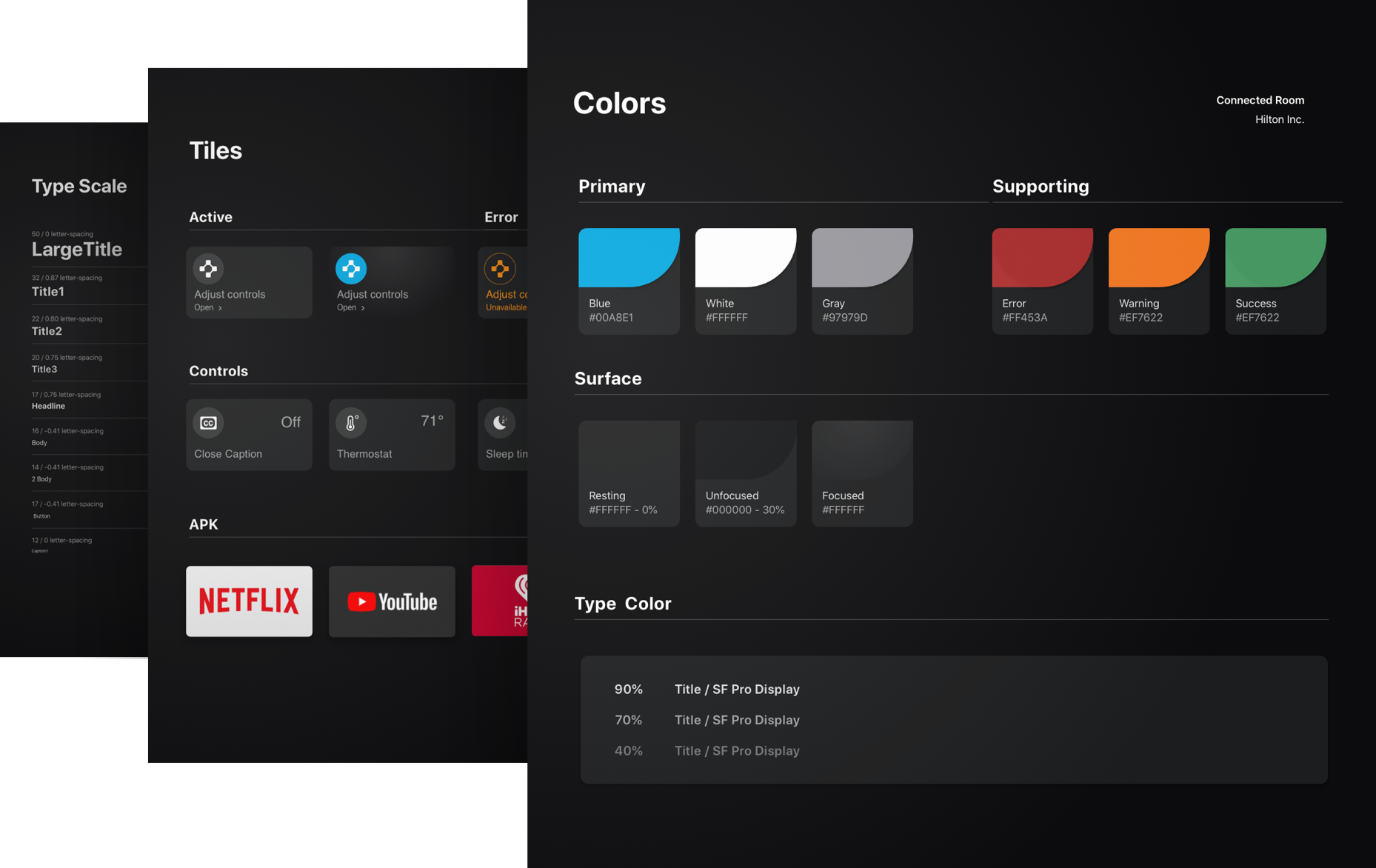The image size is (1376, 868).
Task: Click the Unavailable label on error tile
Action: click(x=507, y=307)
